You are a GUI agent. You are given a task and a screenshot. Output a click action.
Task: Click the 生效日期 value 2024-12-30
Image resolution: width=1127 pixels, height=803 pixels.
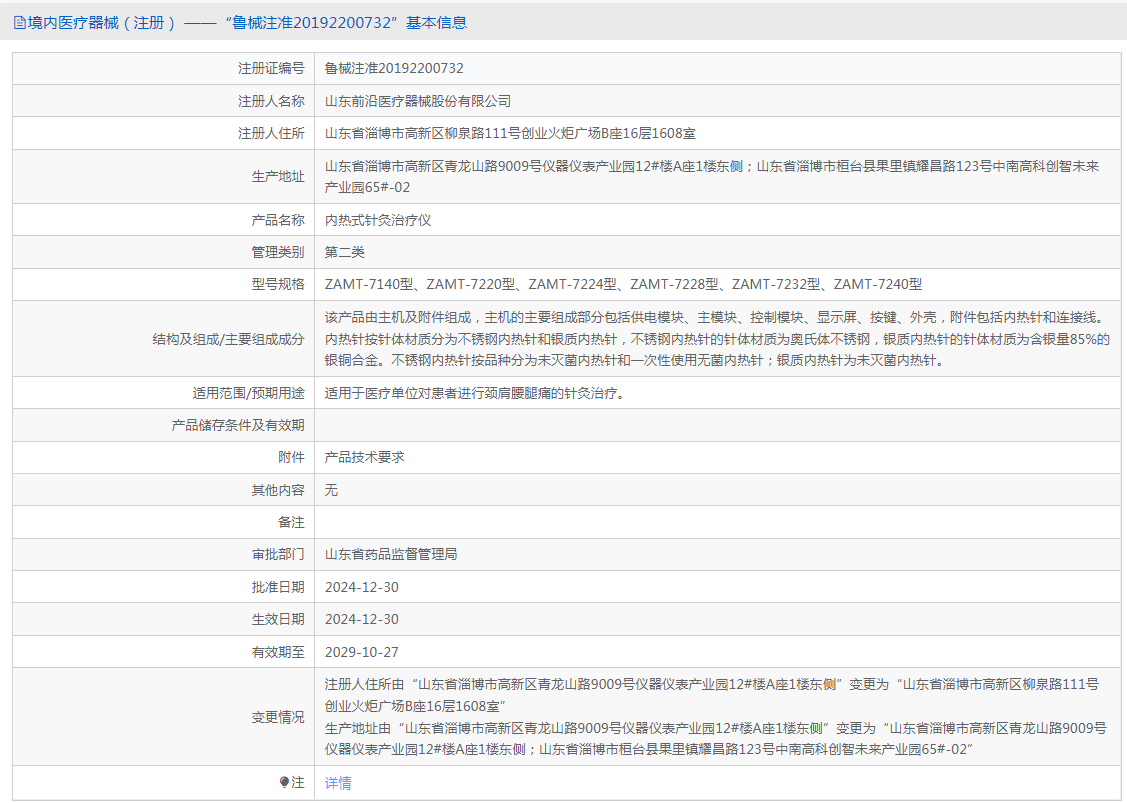point(362,619)
